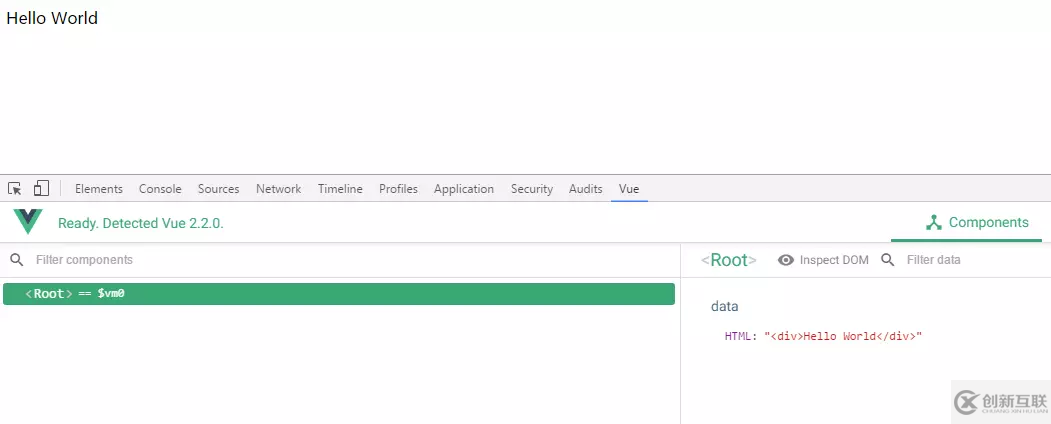Go to the Timeline tab
Screen dimensions: 1051x424
point(340,189)
